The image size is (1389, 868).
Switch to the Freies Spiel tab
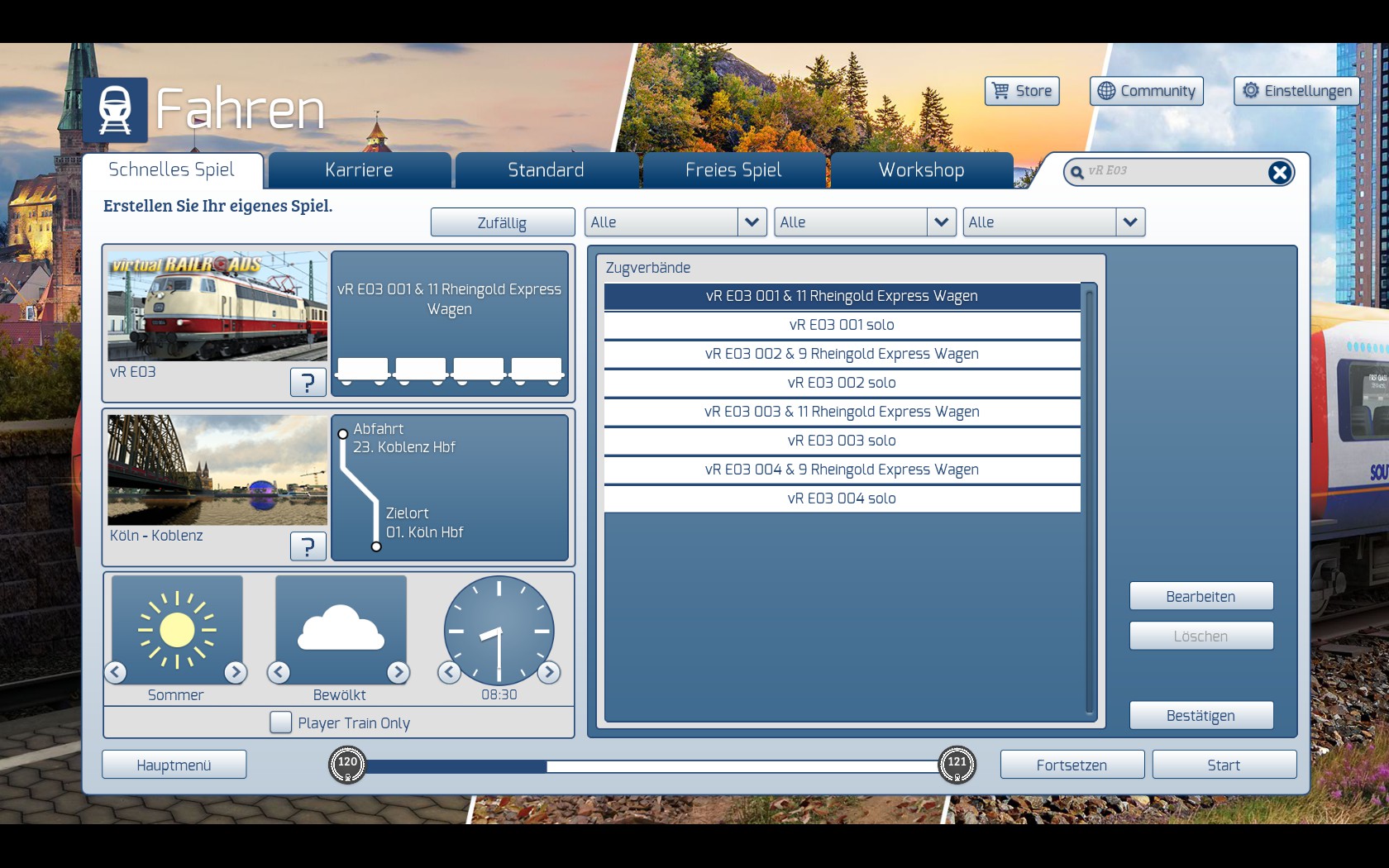point(733,170)
